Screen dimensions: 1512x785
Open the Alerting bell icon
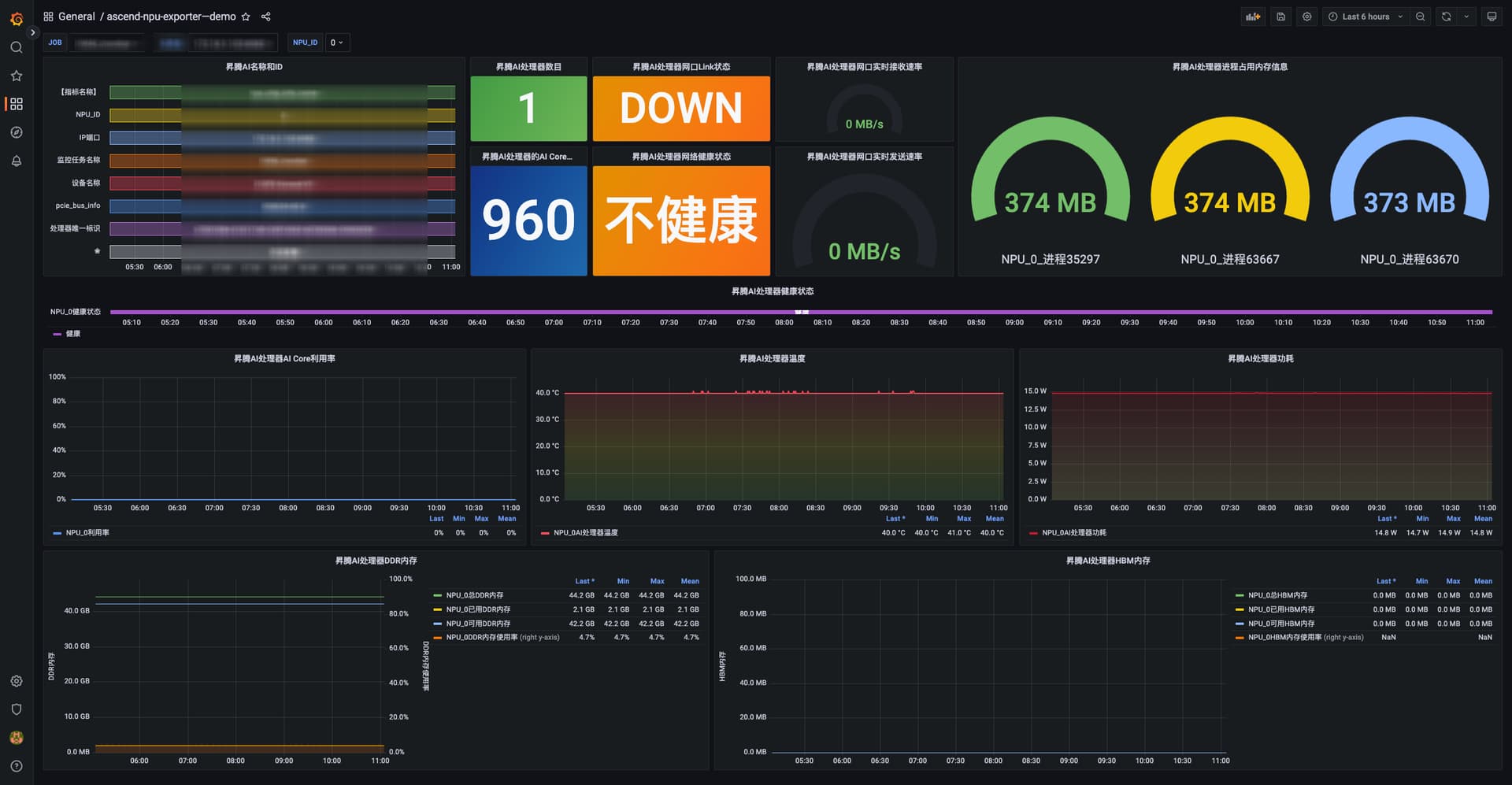(x=17, y=161)
